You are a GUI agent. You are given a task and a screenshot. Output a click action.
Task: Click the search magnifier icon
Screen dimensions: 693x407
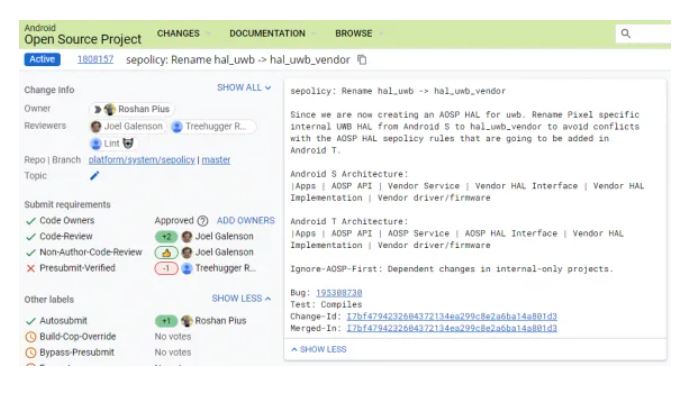coord(625,34)
